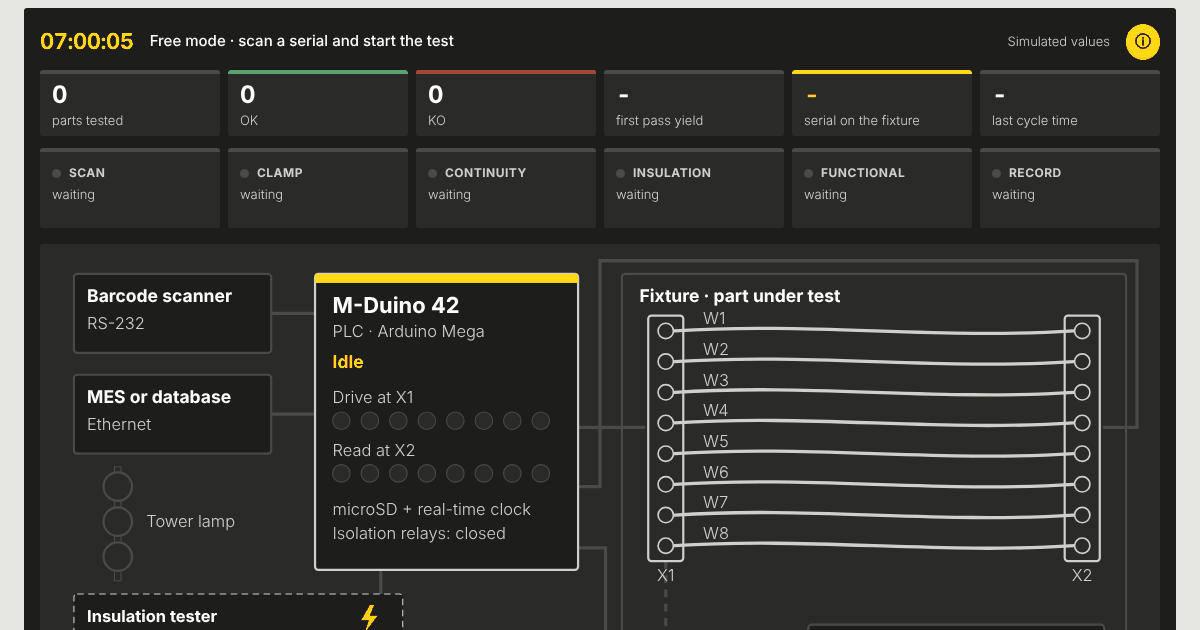Screen dimensions: 1200x630
Task: Select the Barcode scanner block
Action: (173, 313)
